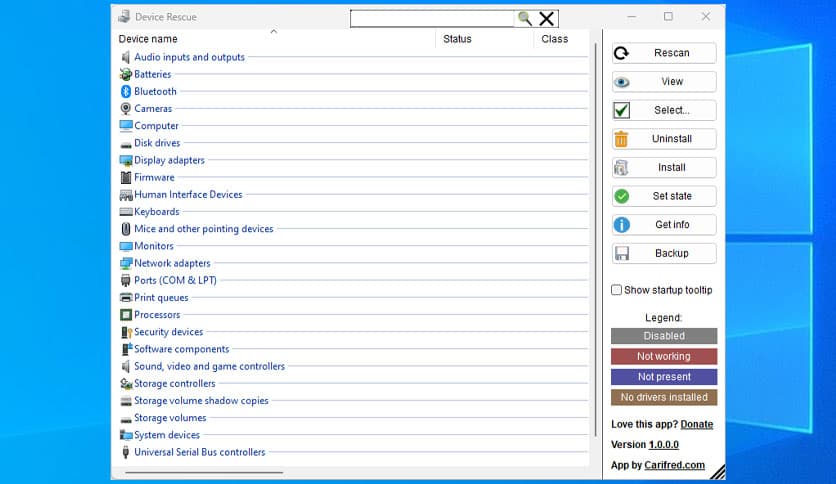Viewport: 836px width, 484px height.
Task: Click the Device Rescue title bar app icon
Action: 124,17
